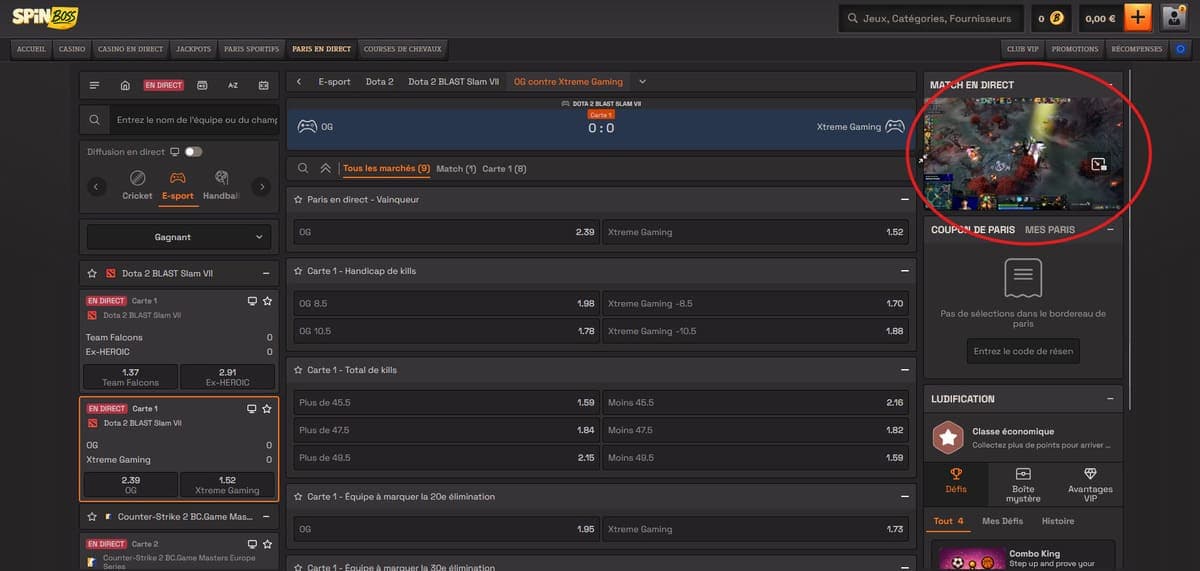The image size is (1200, 571).
Task: Open Casino en Direct nav item
Action: point(130,48)
